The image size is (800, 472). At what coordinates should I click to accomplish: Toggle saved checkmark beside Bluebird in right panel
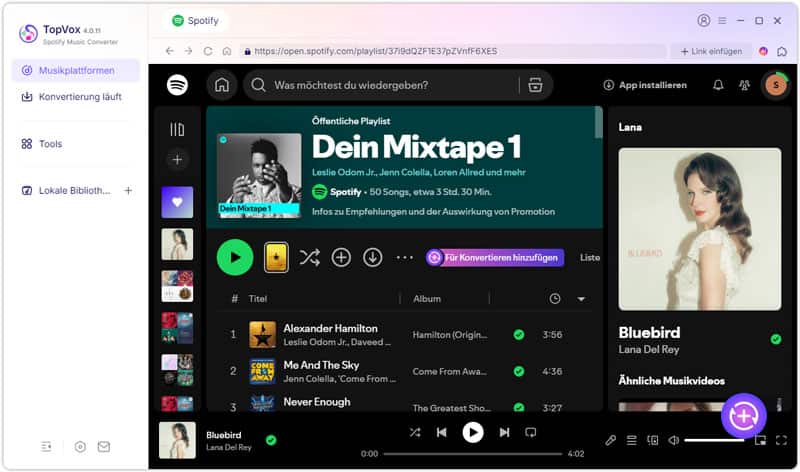tap(776, 339)
